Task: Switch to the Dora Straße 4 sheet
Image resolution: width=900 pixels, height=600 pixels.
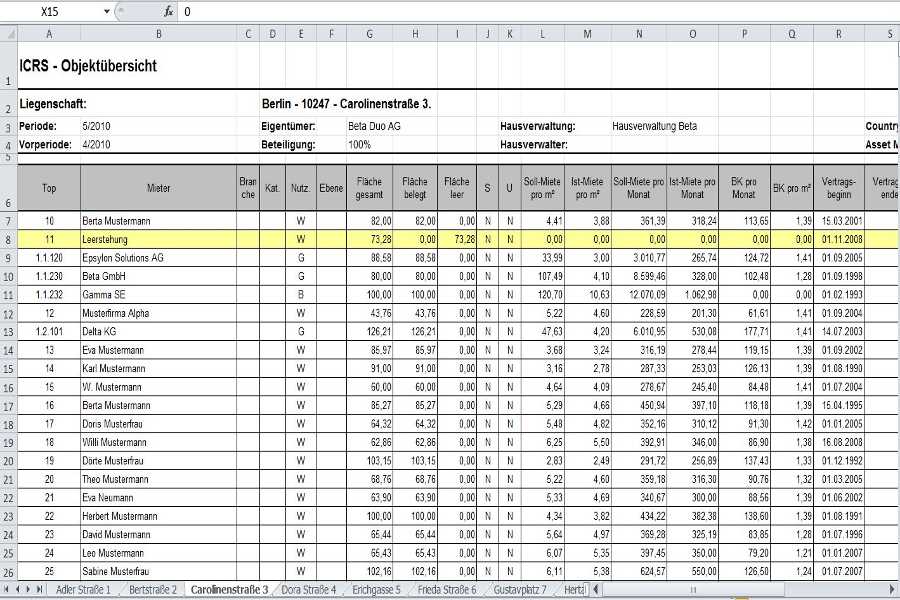Action: [309, 590]
